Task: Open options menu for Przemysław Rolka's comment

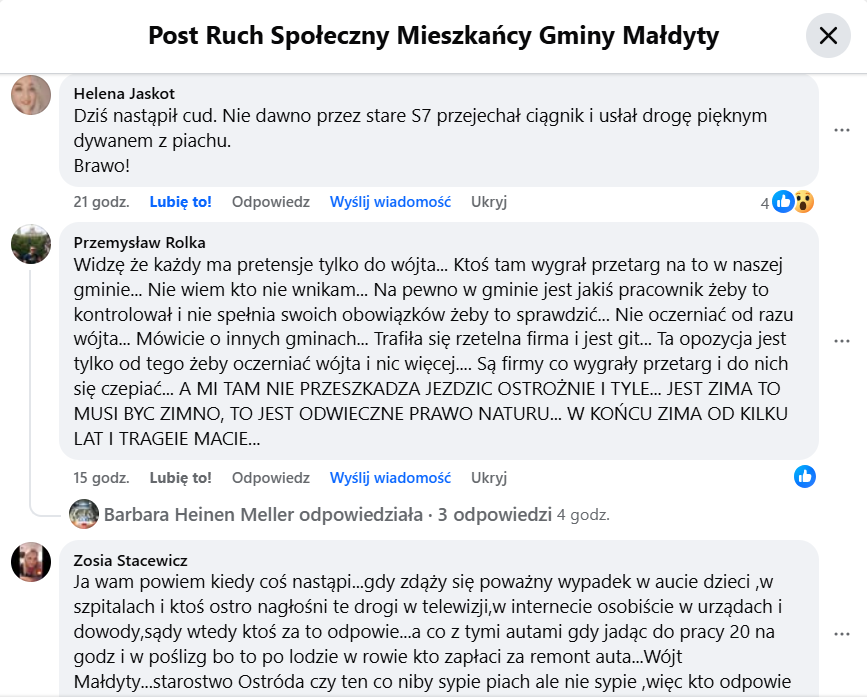Action: point(842,340)
